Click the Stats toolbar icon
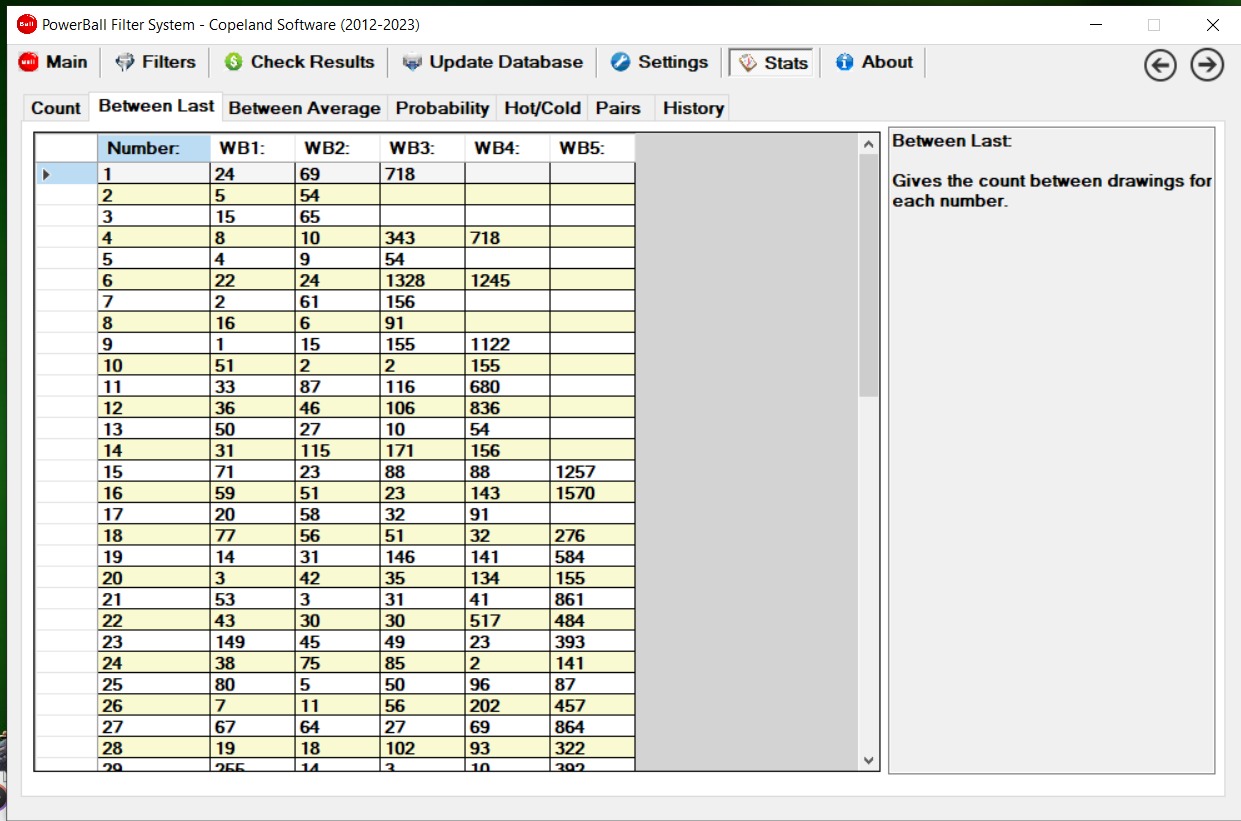This screenshot has height=821, width=1241. pyautogui.click(x=748, y=63)
